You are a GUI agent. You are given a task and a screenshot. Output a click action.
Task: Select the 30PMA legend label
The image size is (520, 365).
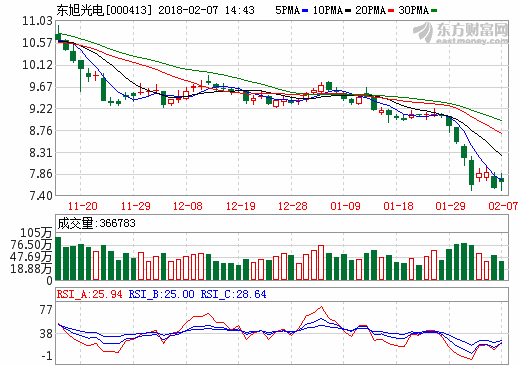[x=414, y=10]
